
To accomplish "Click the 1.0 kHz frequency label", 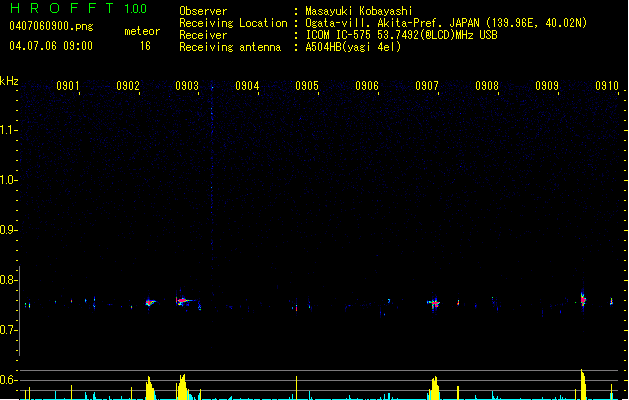I will [x=7, y=180].
